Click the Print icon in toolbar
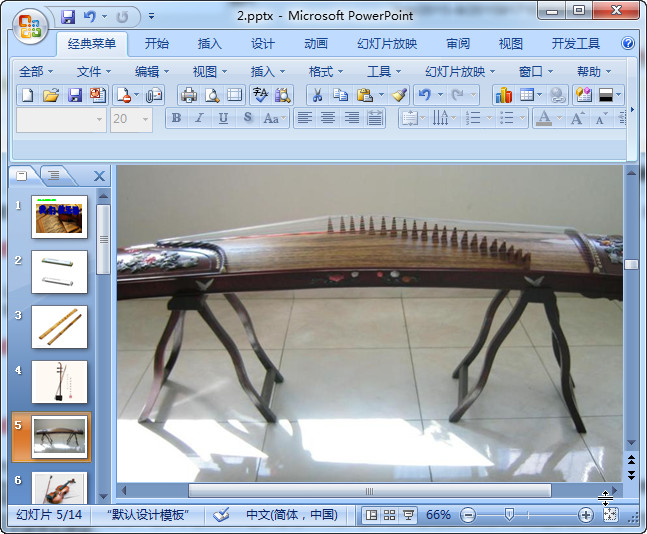This screenshot has height=534, width=647. click(189, 96)
